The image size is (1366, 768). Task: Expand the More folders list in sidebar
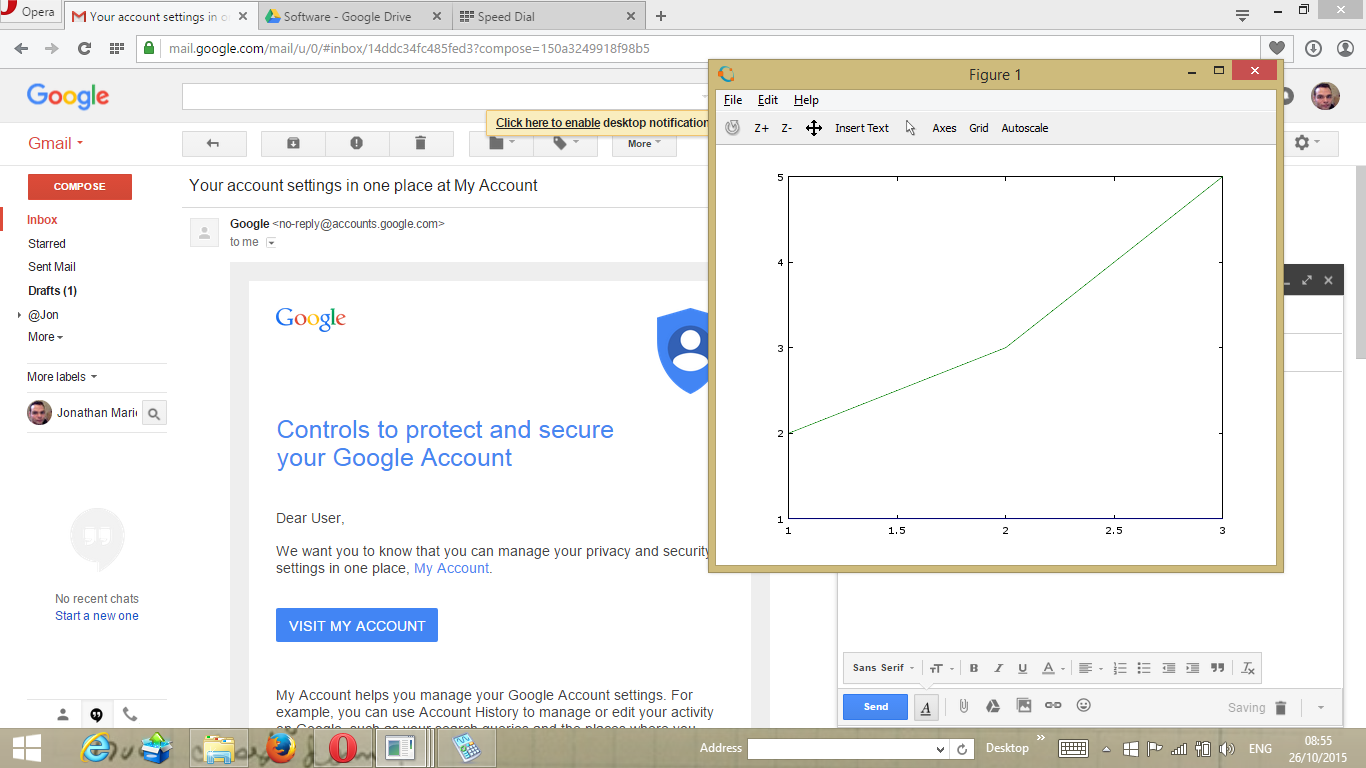point(45,337)
